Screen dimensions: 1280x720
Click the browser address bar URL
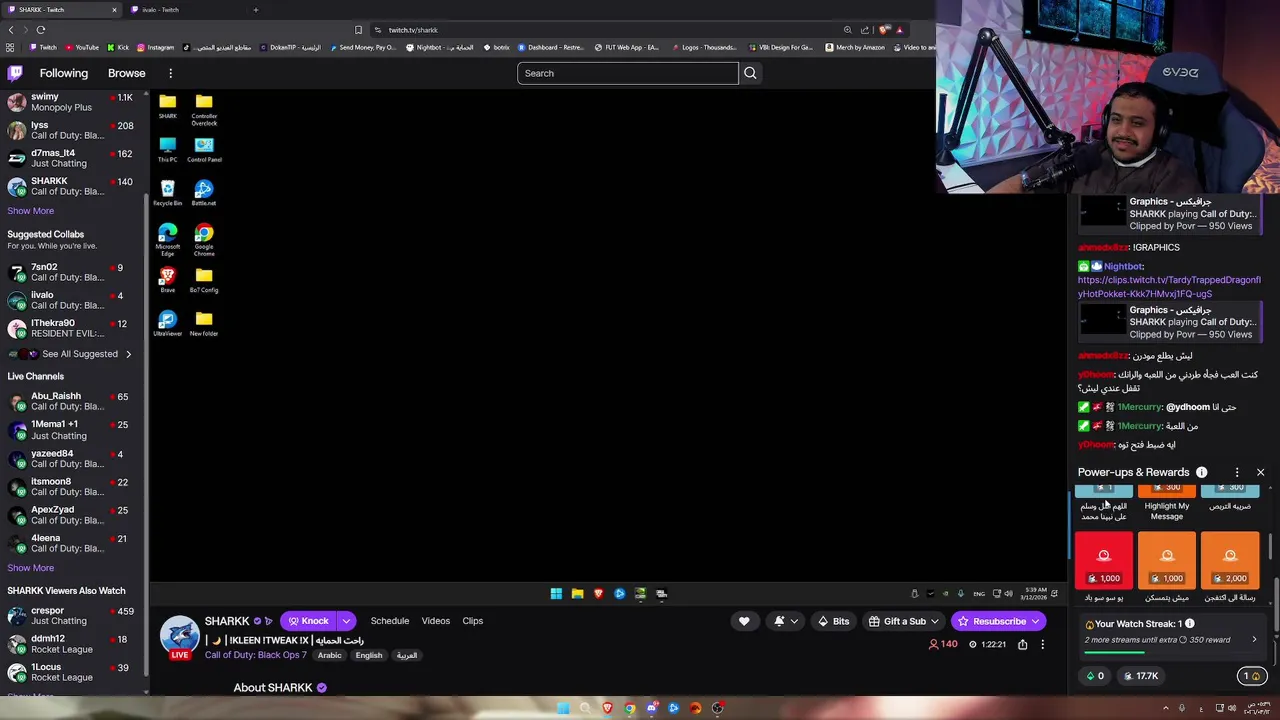(x=413, y=30)
